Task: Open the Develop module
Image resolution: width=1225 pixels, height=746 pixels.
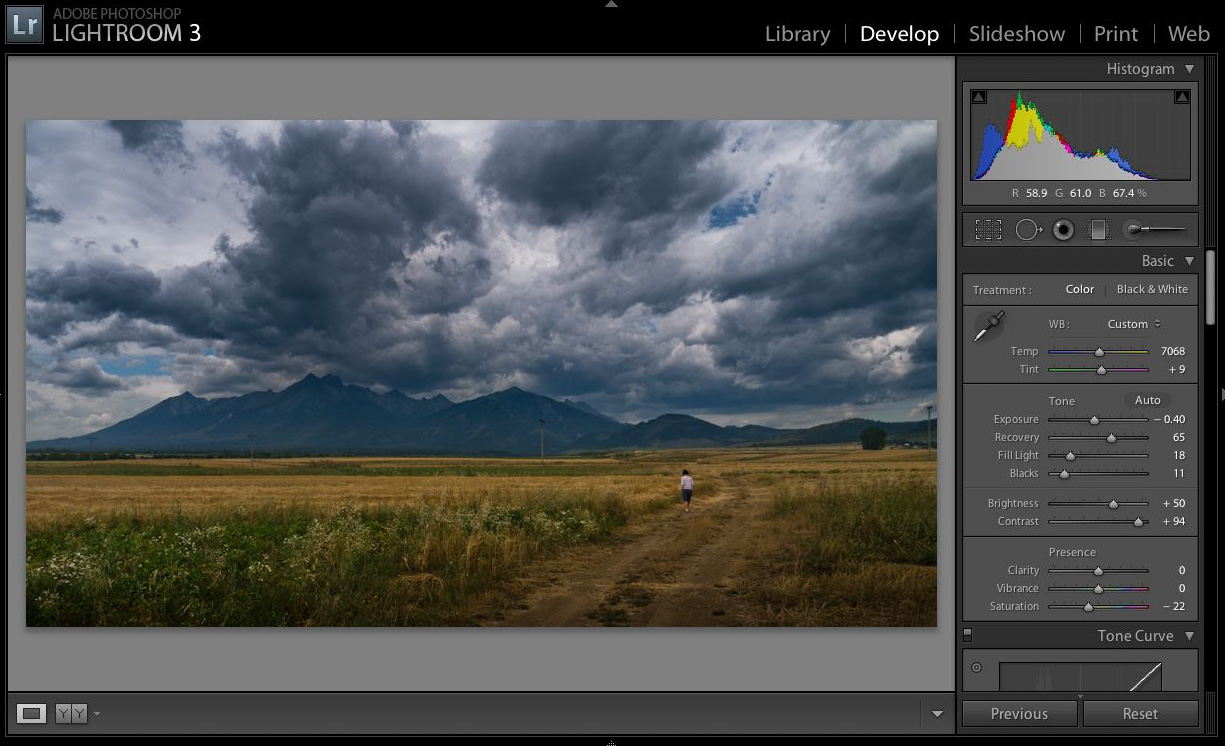Action: pos(899,34)
